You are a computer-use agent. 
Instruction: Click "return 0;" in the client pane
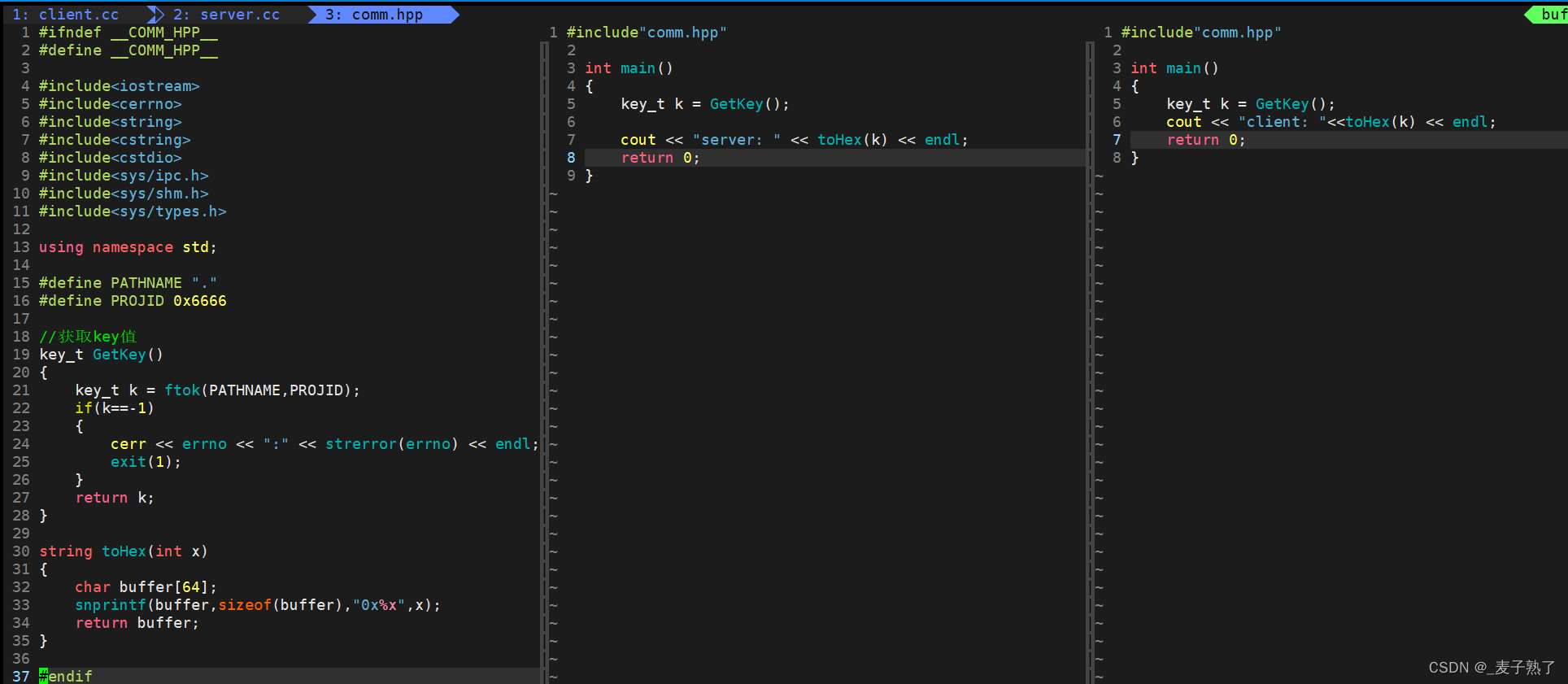click(1206, 140)
